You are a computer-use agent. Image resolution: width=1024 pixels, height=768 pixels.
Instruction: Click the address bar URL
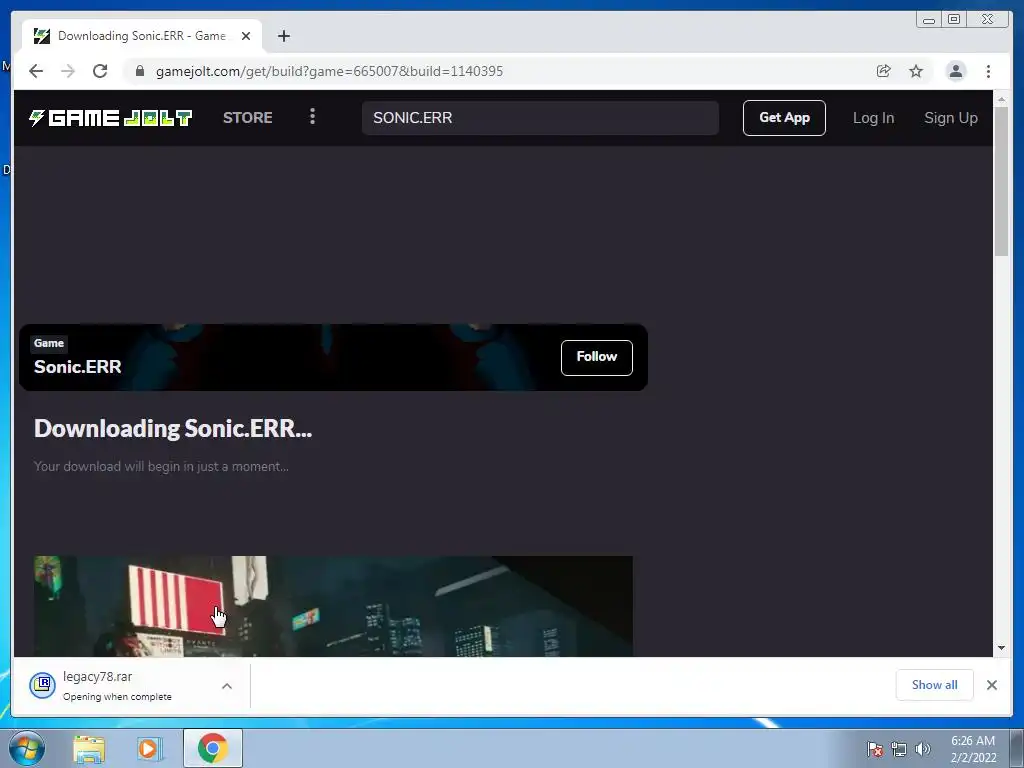tap(329, 71)
